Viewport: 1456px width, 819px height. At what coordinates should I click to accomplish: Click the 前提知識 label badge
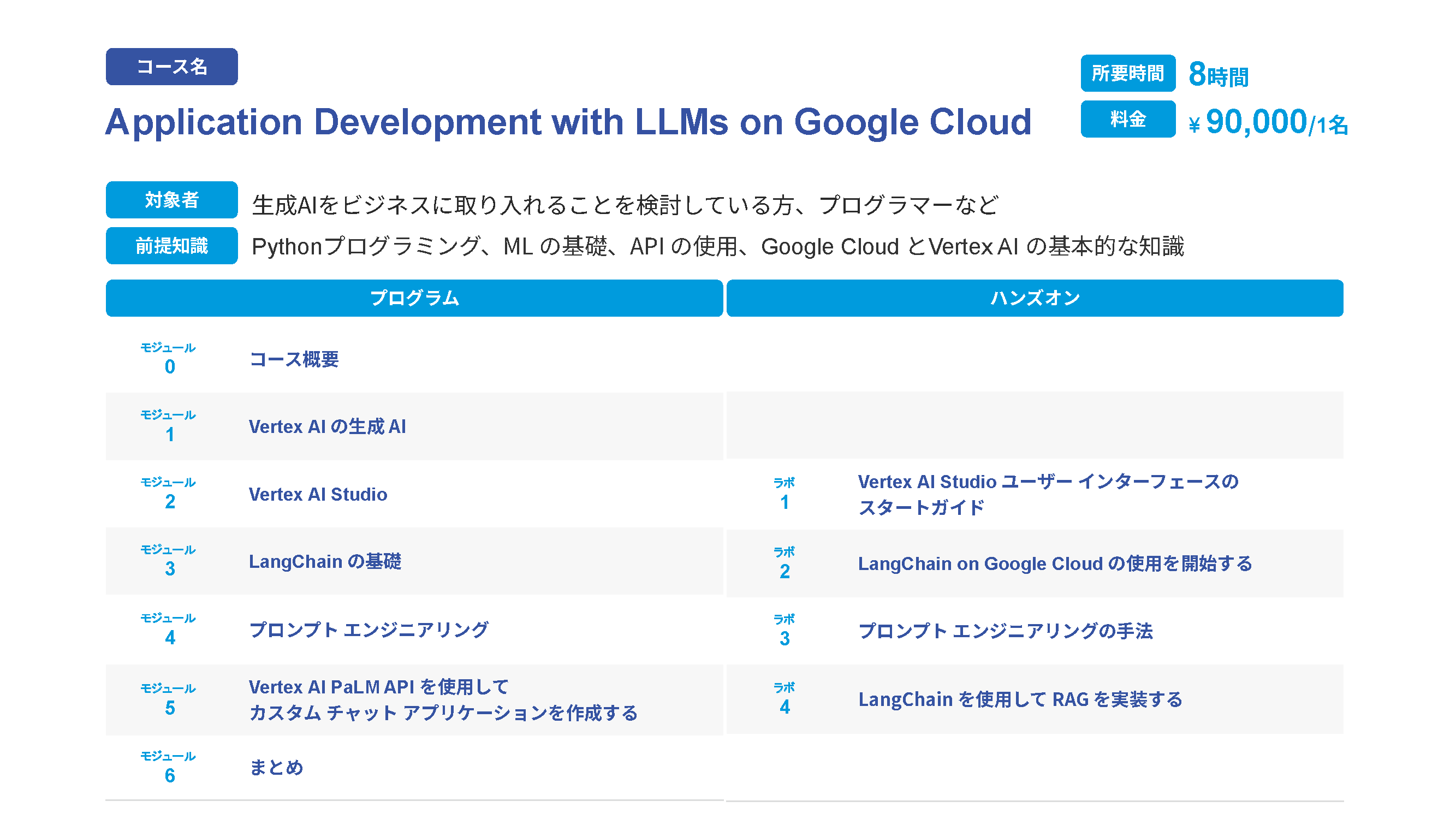pos(171,246)
